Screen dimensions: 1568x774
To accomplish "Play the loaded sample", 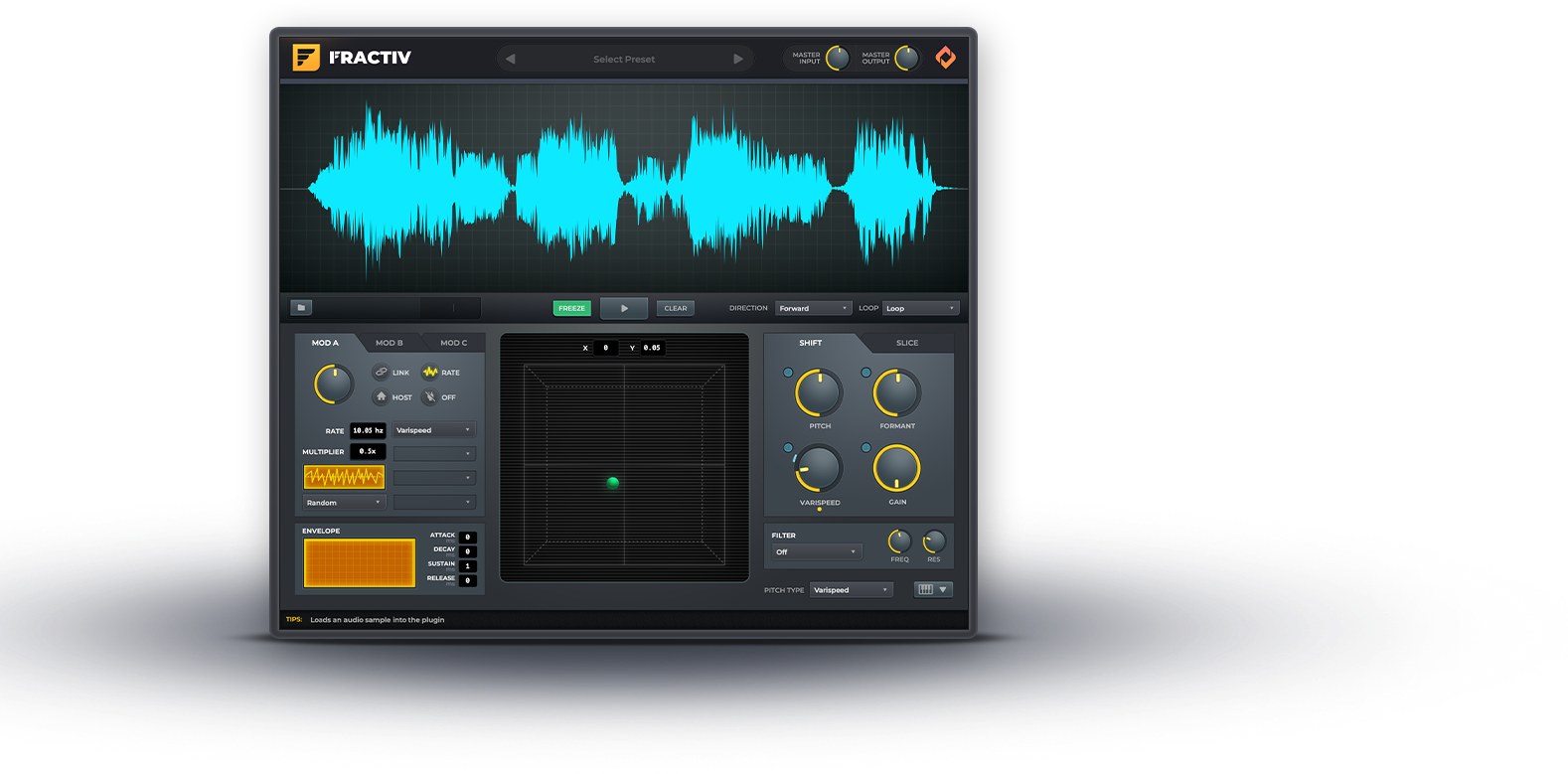I will [x=624, y=308].
